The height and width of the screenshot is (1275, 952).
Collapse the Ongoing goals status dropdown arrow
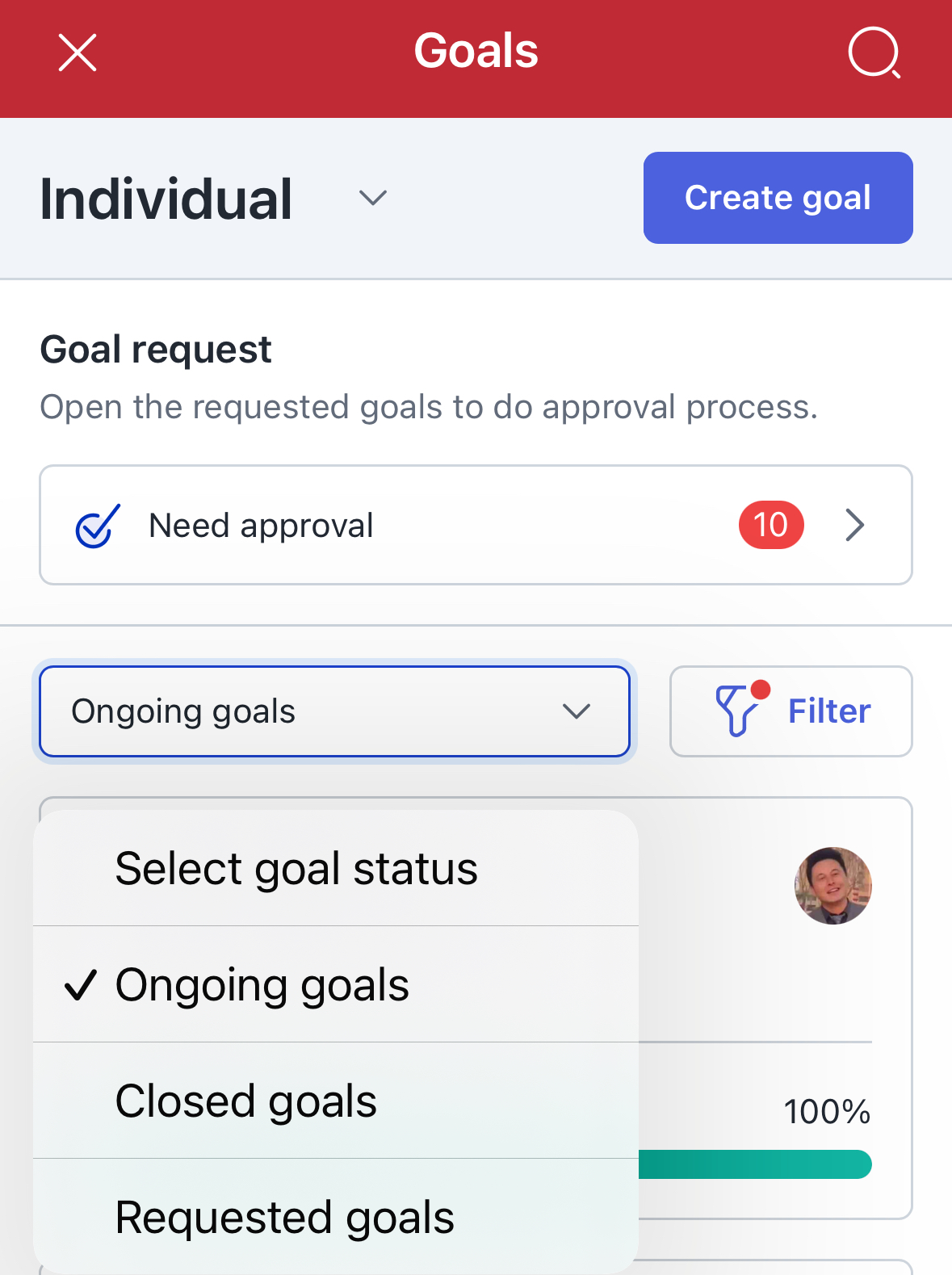[x=577, y=711]
